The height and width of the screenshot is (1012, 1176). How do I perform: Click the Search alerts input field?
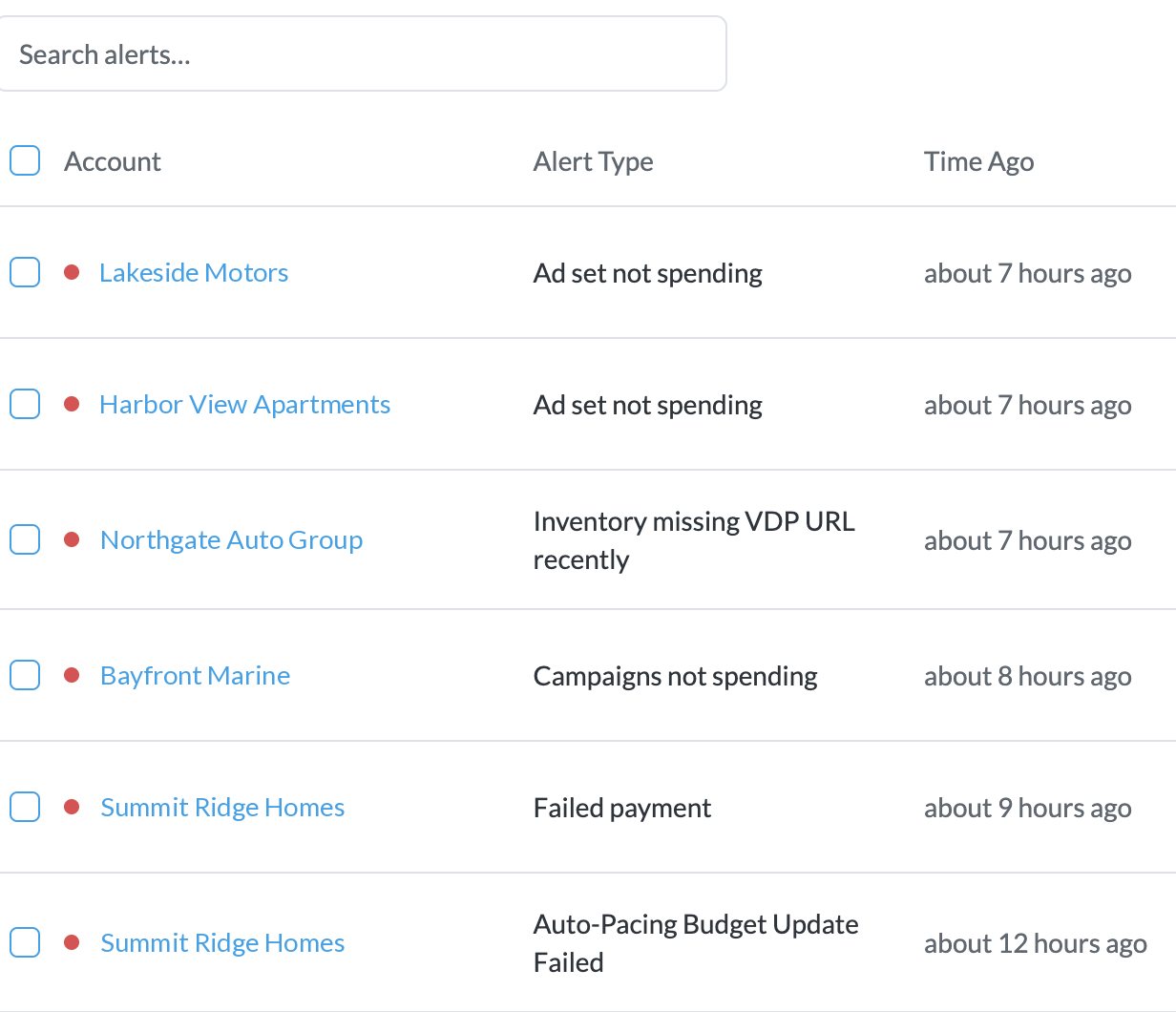pyautogui.click(x=363, y=54)
